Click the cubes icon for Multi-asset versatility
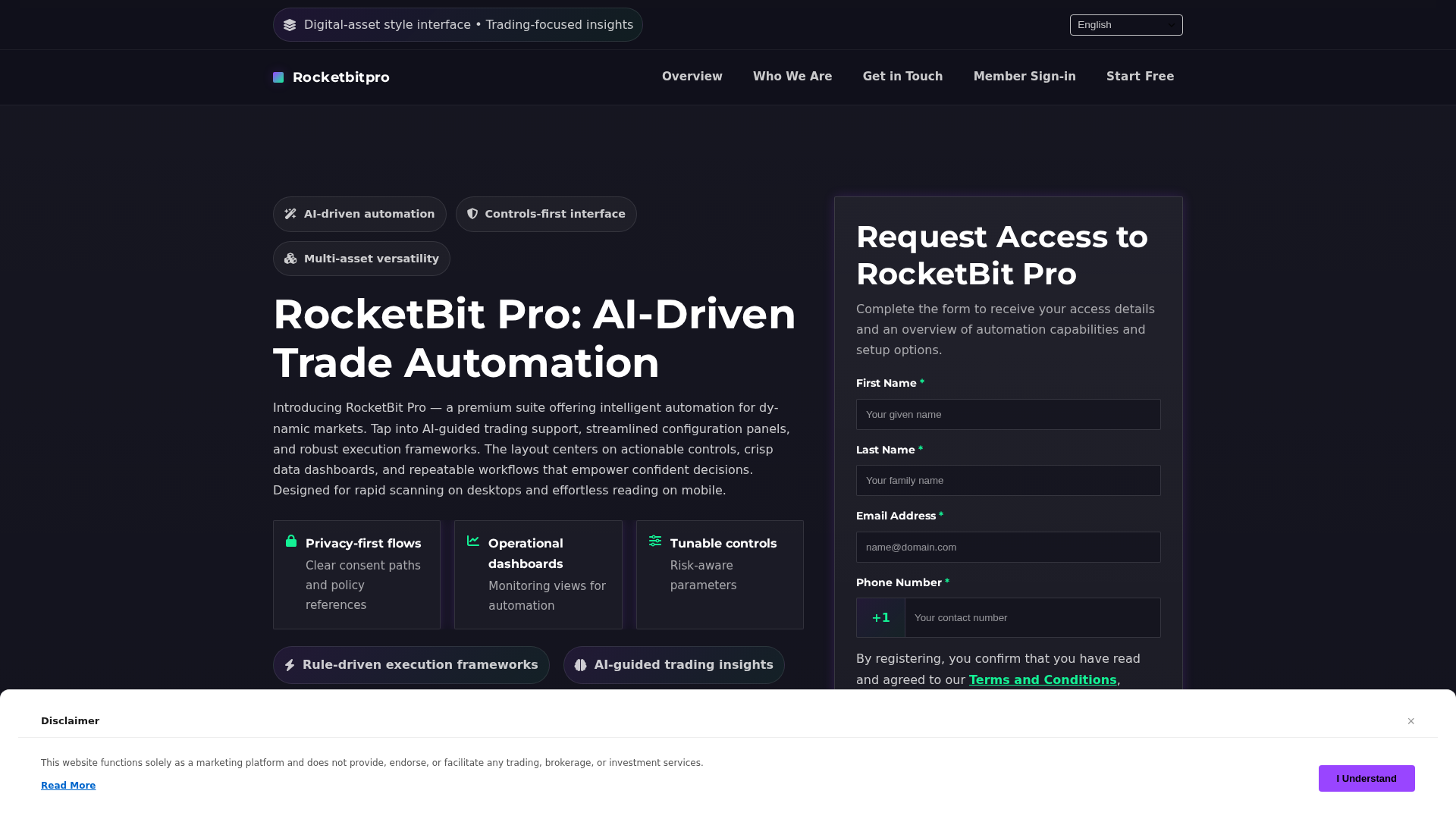The image size is (1456, 819). (x=290, y=259)
